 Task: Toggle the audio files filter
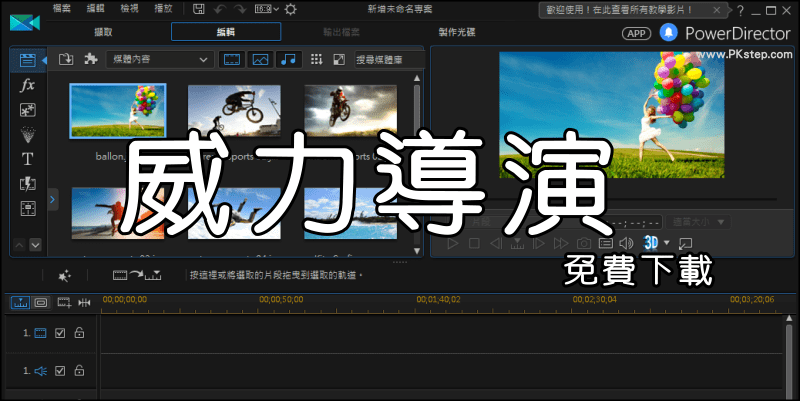click(x=288, y=60)
